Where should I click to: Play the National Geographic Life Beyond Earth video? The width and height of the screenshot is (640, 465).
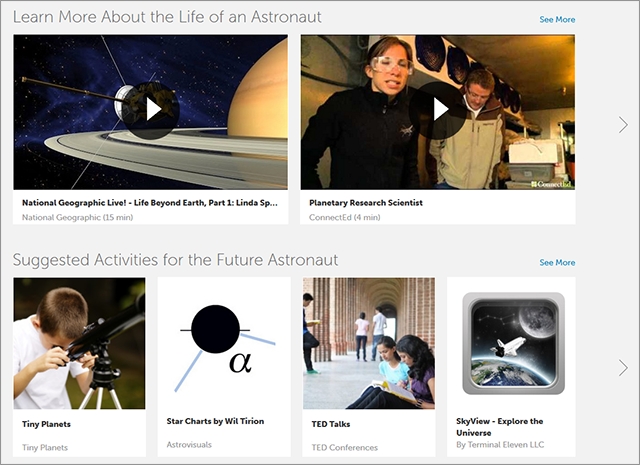(150, 109)
